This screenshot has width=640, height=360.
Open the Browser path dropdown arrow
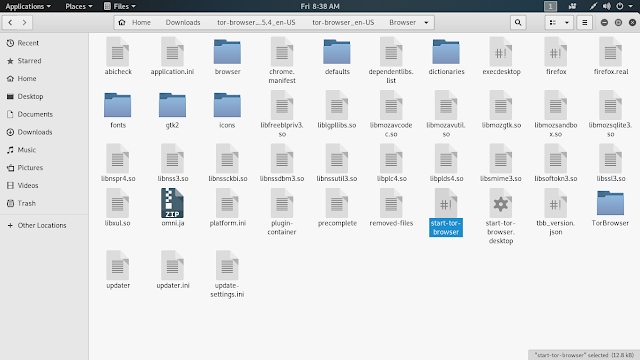coord(426,22)
